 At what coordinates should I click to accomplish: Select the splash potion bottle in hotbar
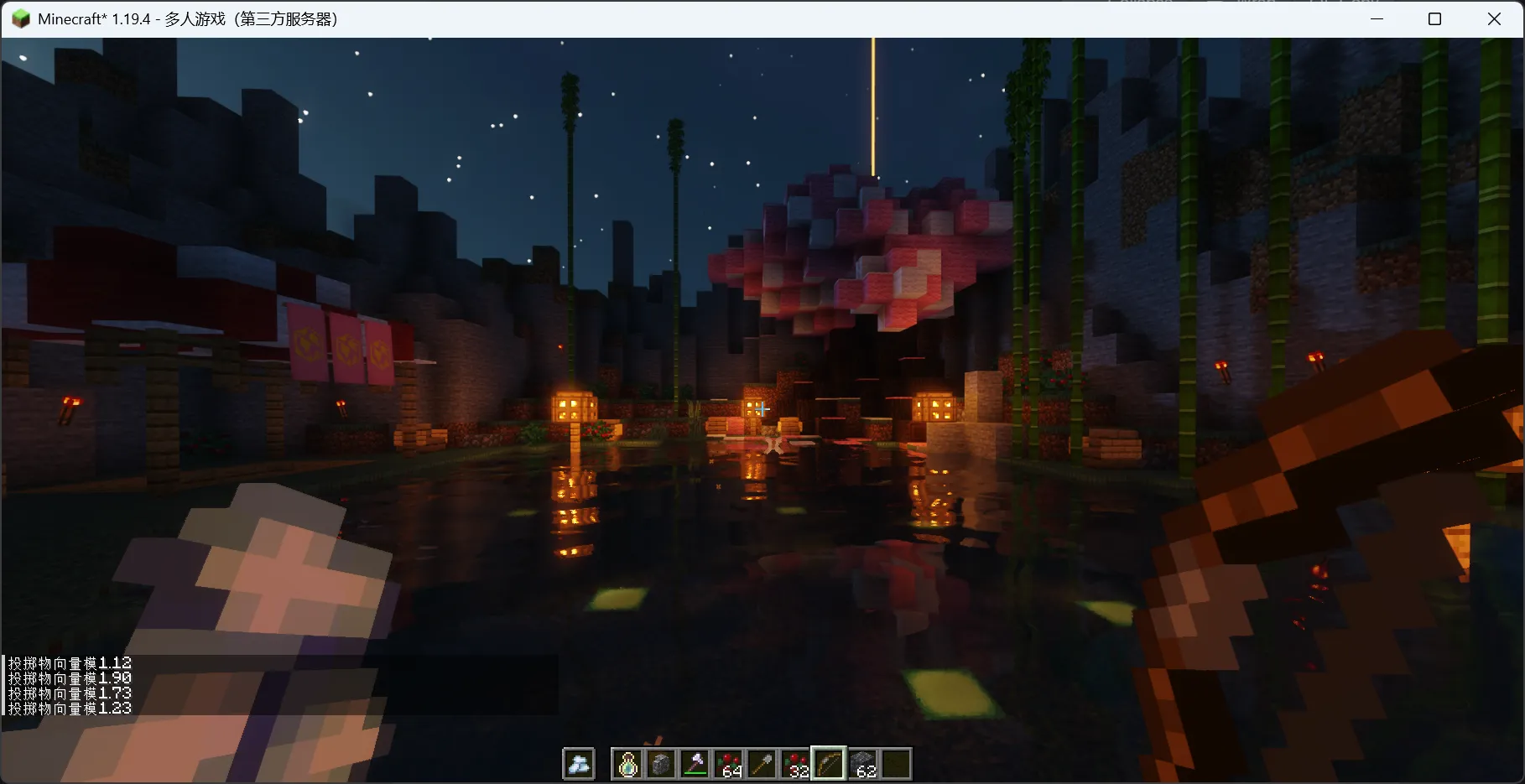pos(627,764)
